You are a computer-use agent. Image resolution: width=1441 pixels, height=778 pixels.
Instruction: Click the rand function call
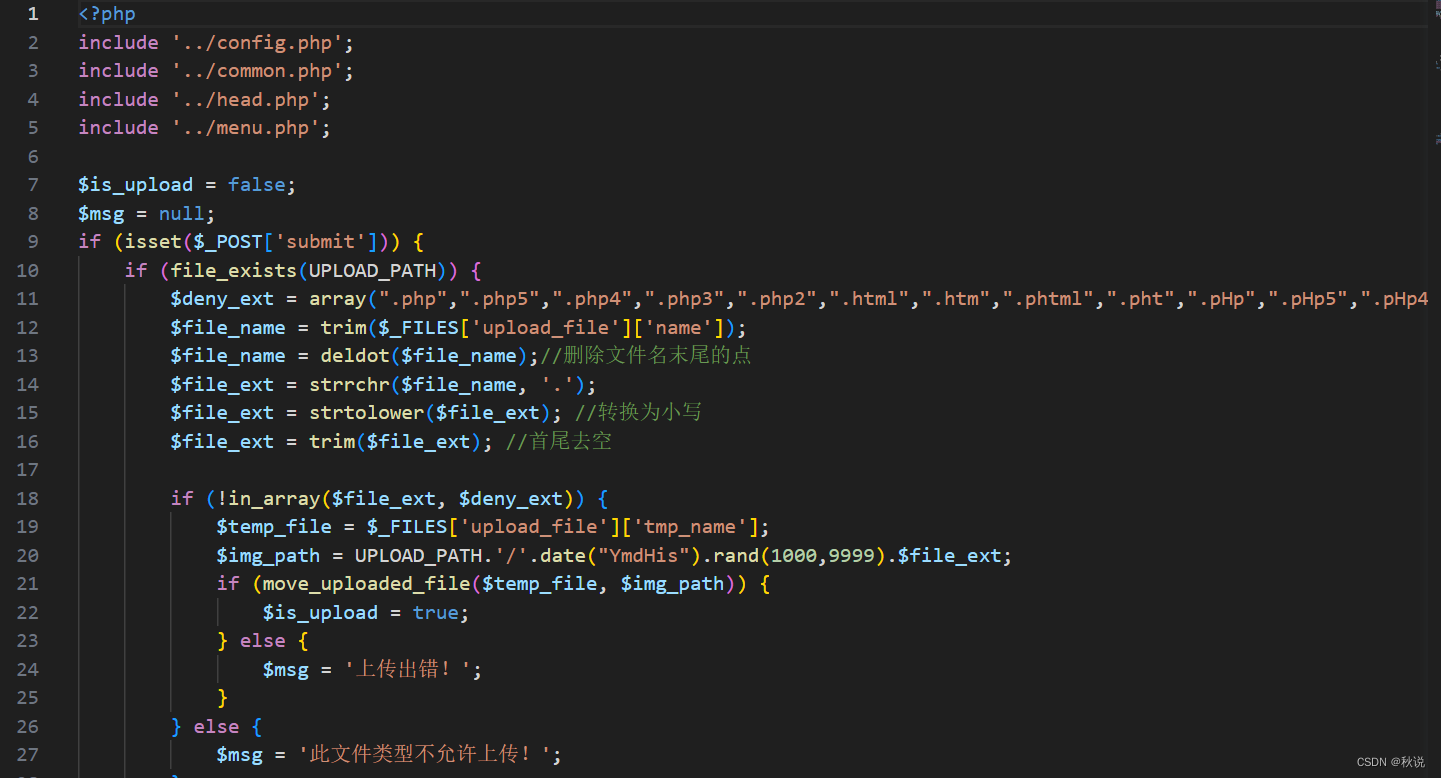[736, 556]
